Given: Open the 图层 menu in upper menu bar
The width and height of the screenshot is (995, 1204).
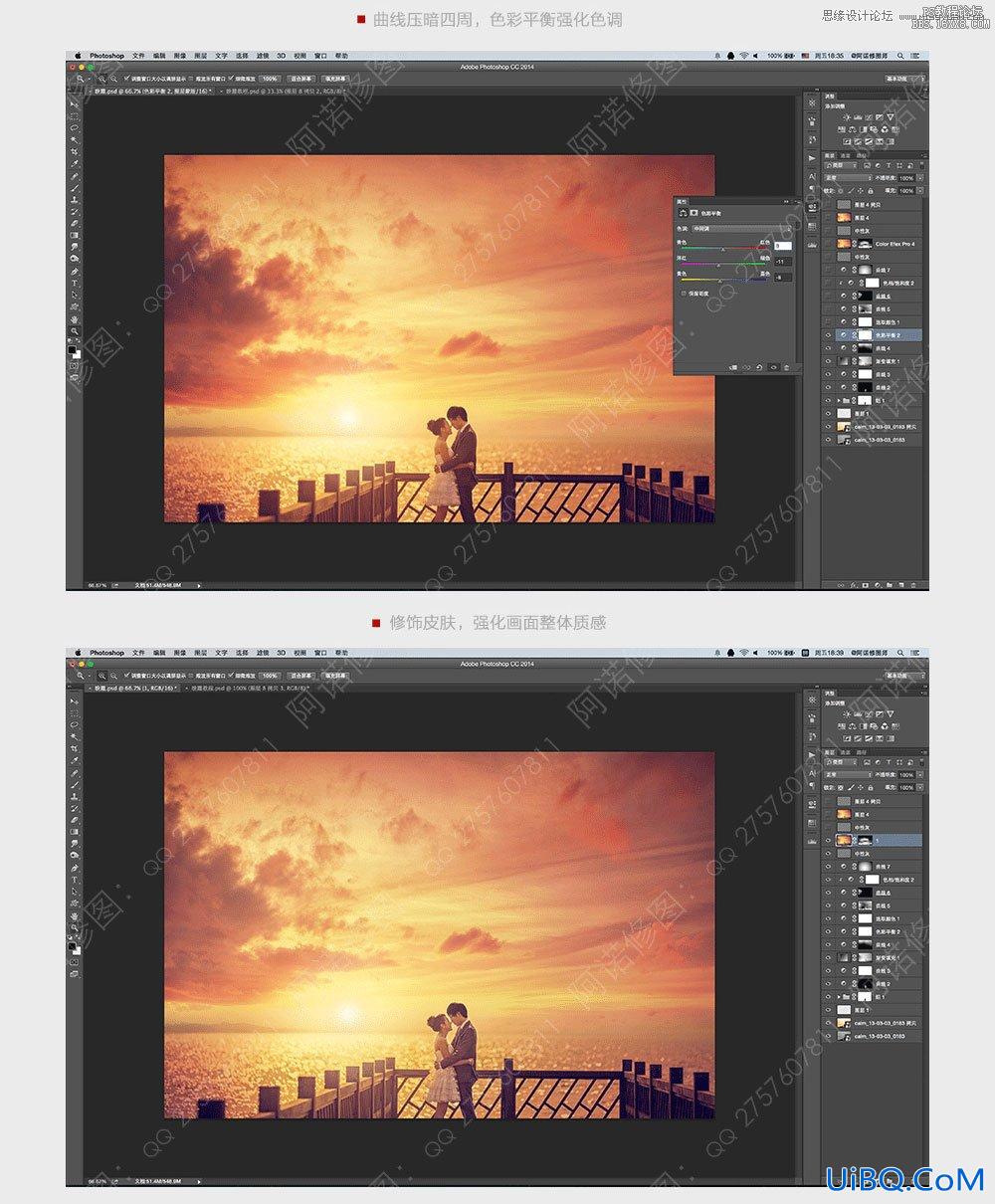Looking at the screenshot, I should (199, 56).
